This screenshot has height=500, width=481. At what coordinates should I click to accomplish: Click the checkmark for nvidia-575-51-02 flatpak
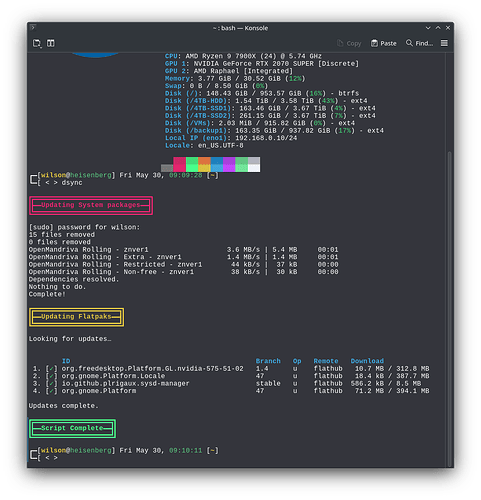(x=51, y=369)
